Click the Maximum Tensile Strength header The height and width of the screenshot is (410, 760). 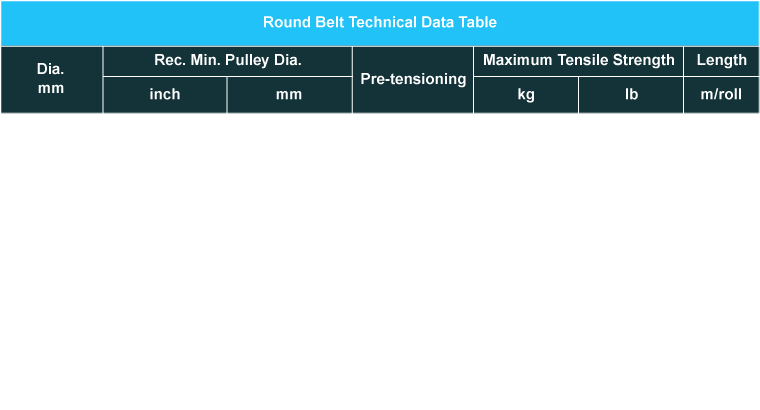(578, 61)
